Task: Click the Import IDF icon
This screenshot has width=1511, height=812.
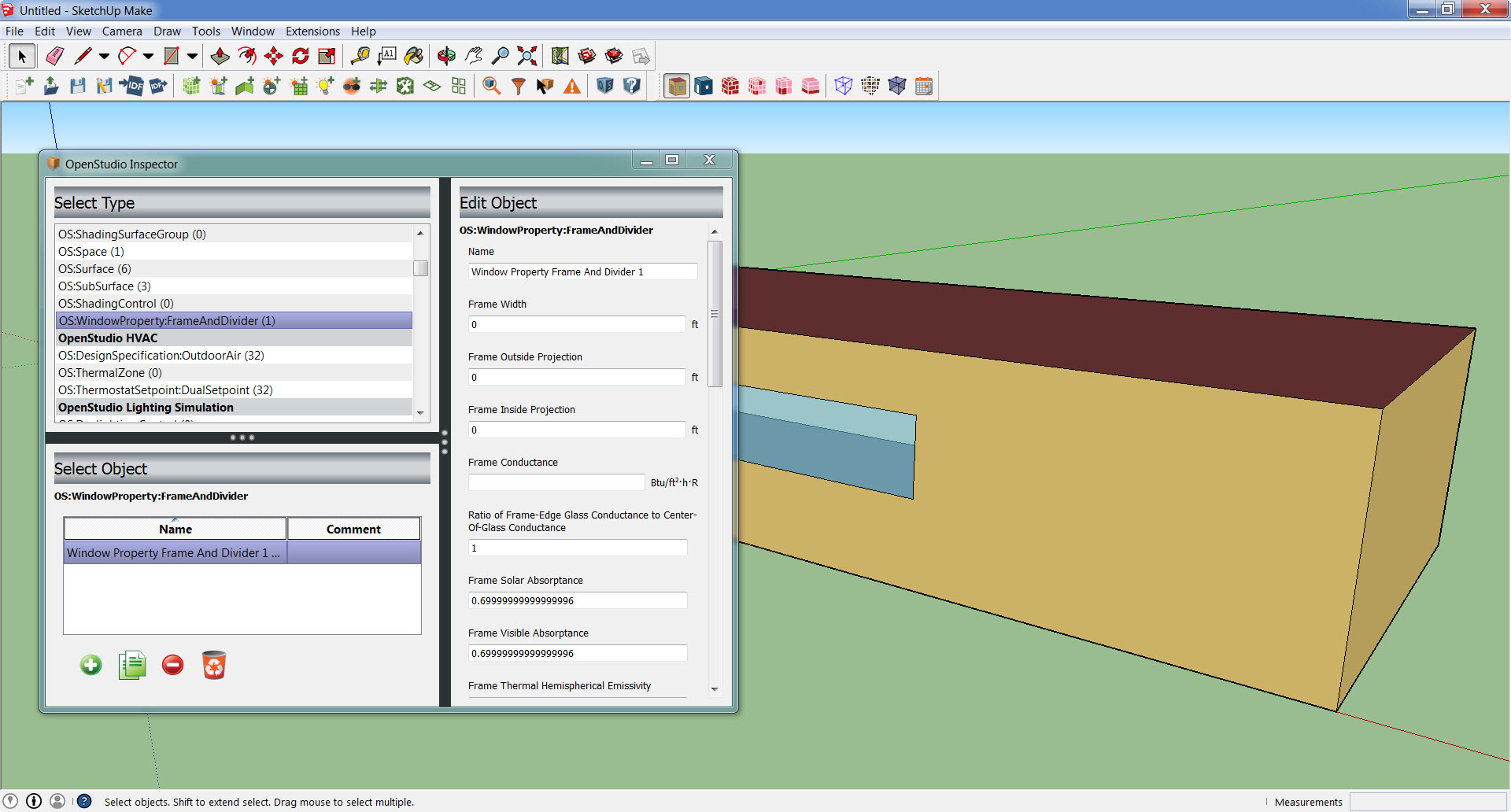Action: (132, 86)
